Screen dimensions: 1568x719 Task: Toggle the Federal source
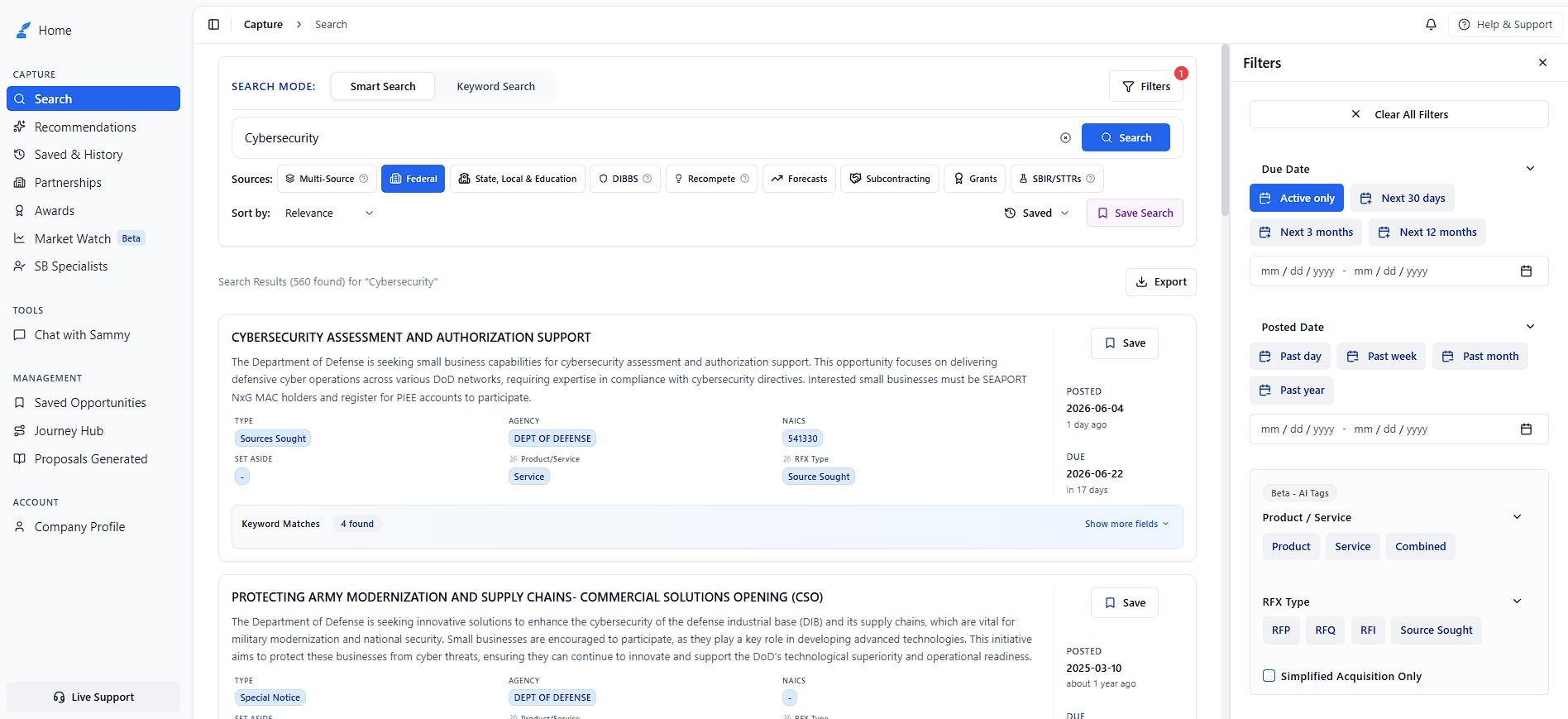coord(413,179)
